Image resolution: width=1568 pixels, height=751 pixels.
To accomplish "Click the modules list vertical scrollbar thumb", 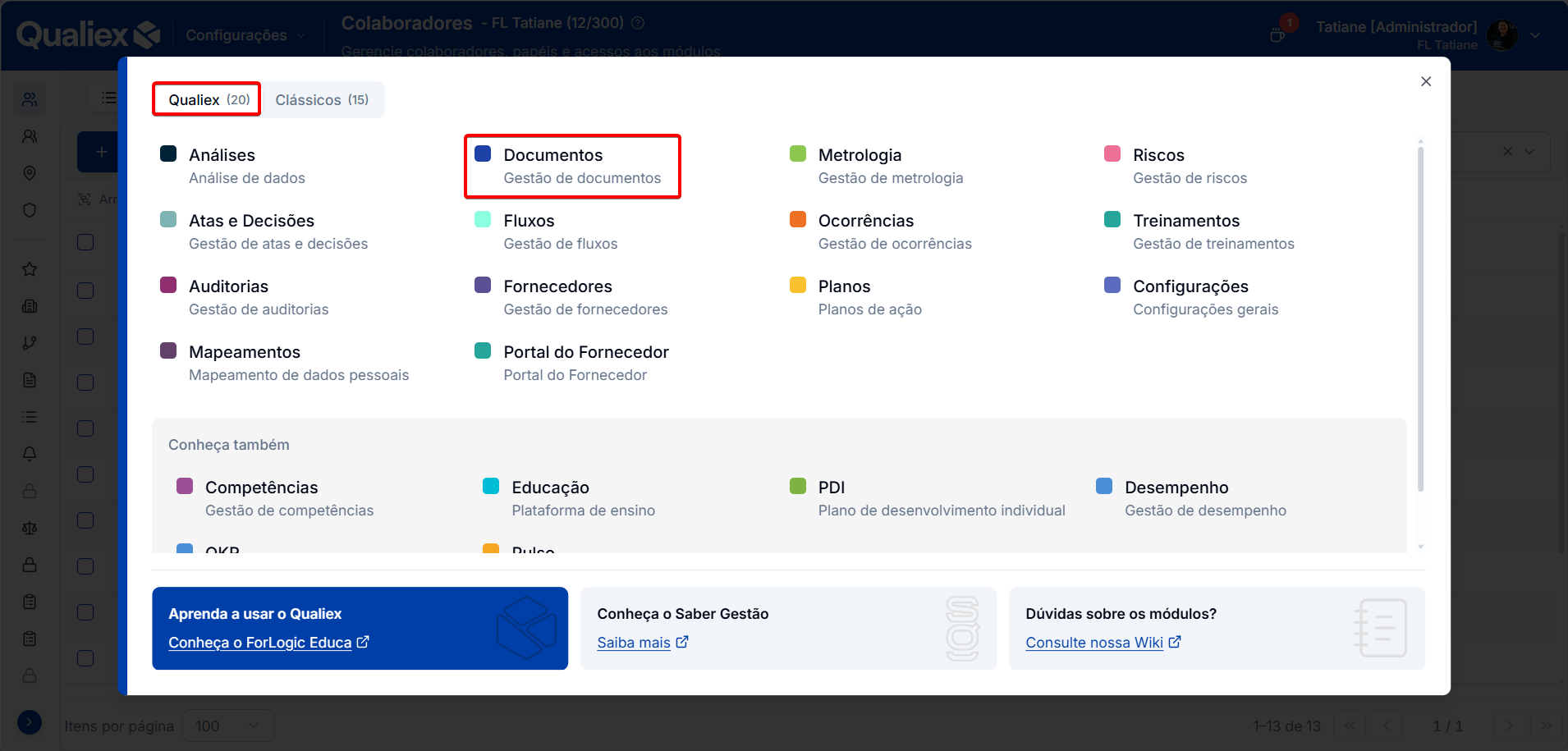I will coord(1420,319).
